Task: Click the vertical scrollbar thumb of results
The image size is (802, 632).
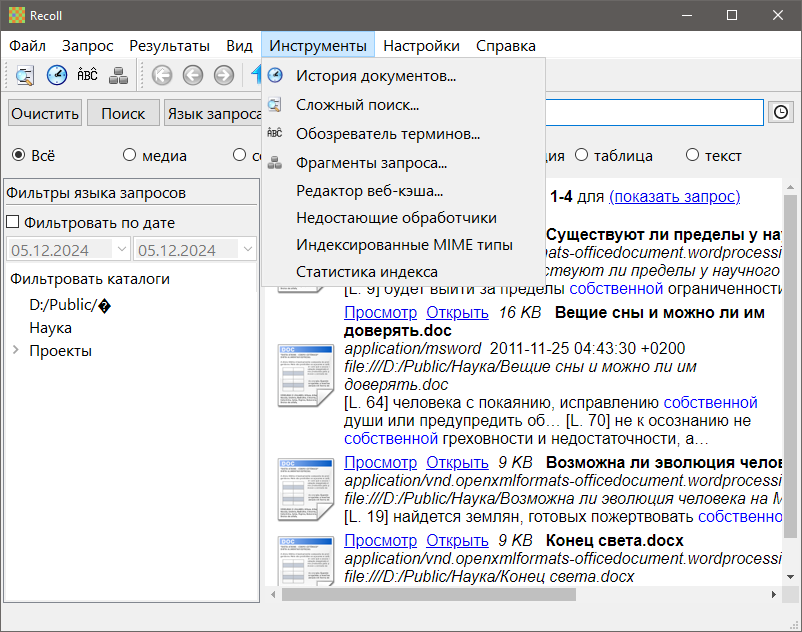Action: point(790,366)
